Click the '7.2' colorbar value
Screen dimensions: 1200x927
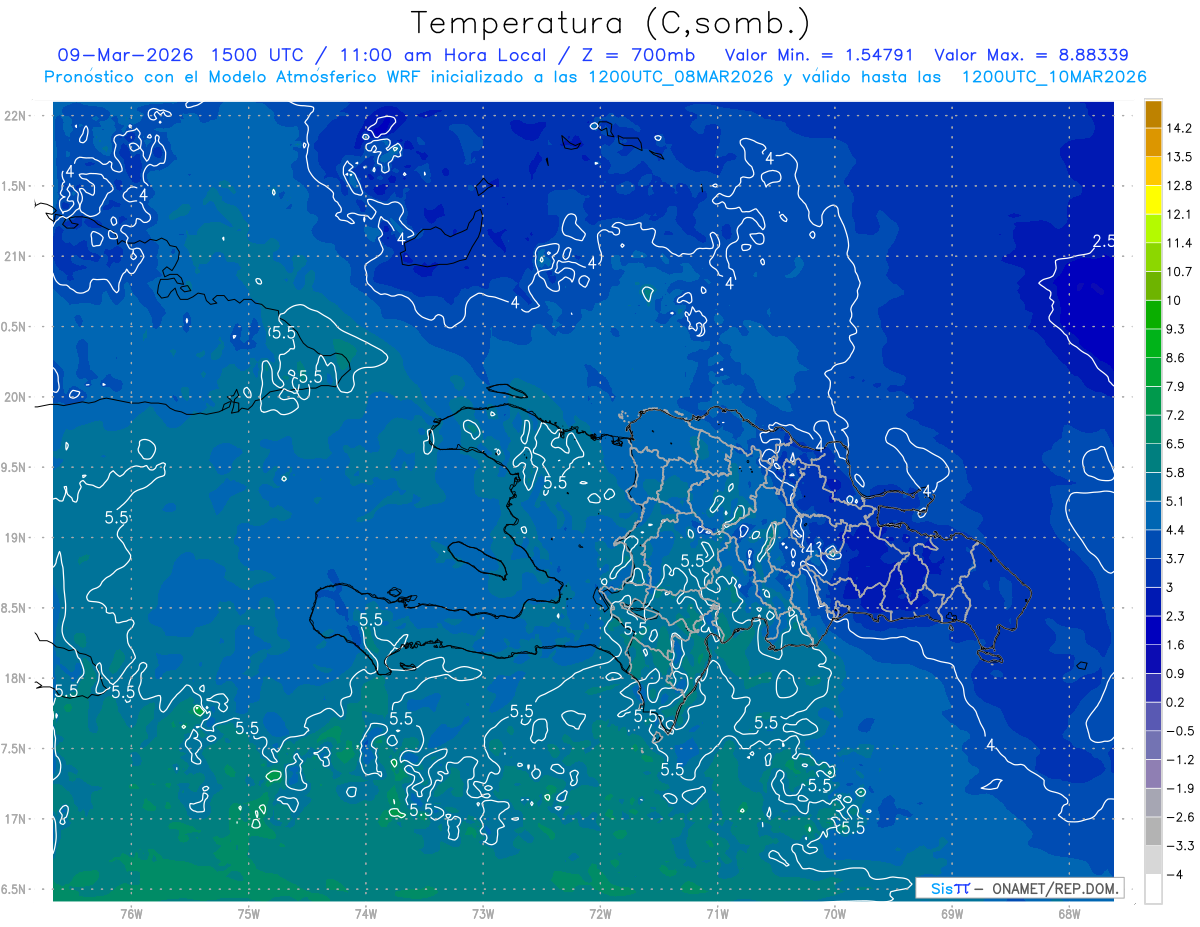[1176, 415]
